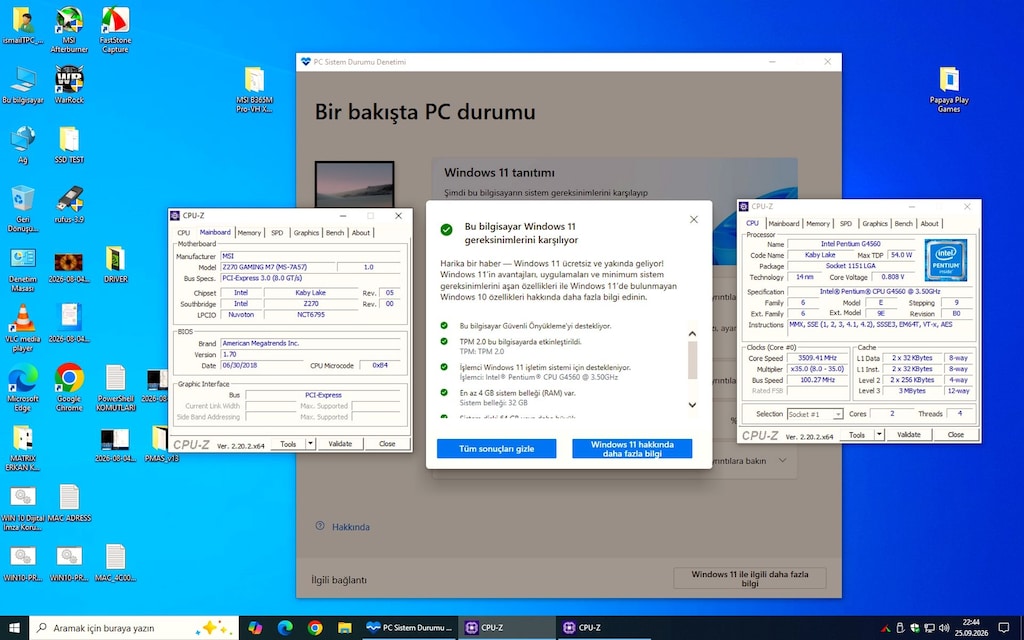Click Validate in Mainboard CPU-Z window

pos(340,443)
